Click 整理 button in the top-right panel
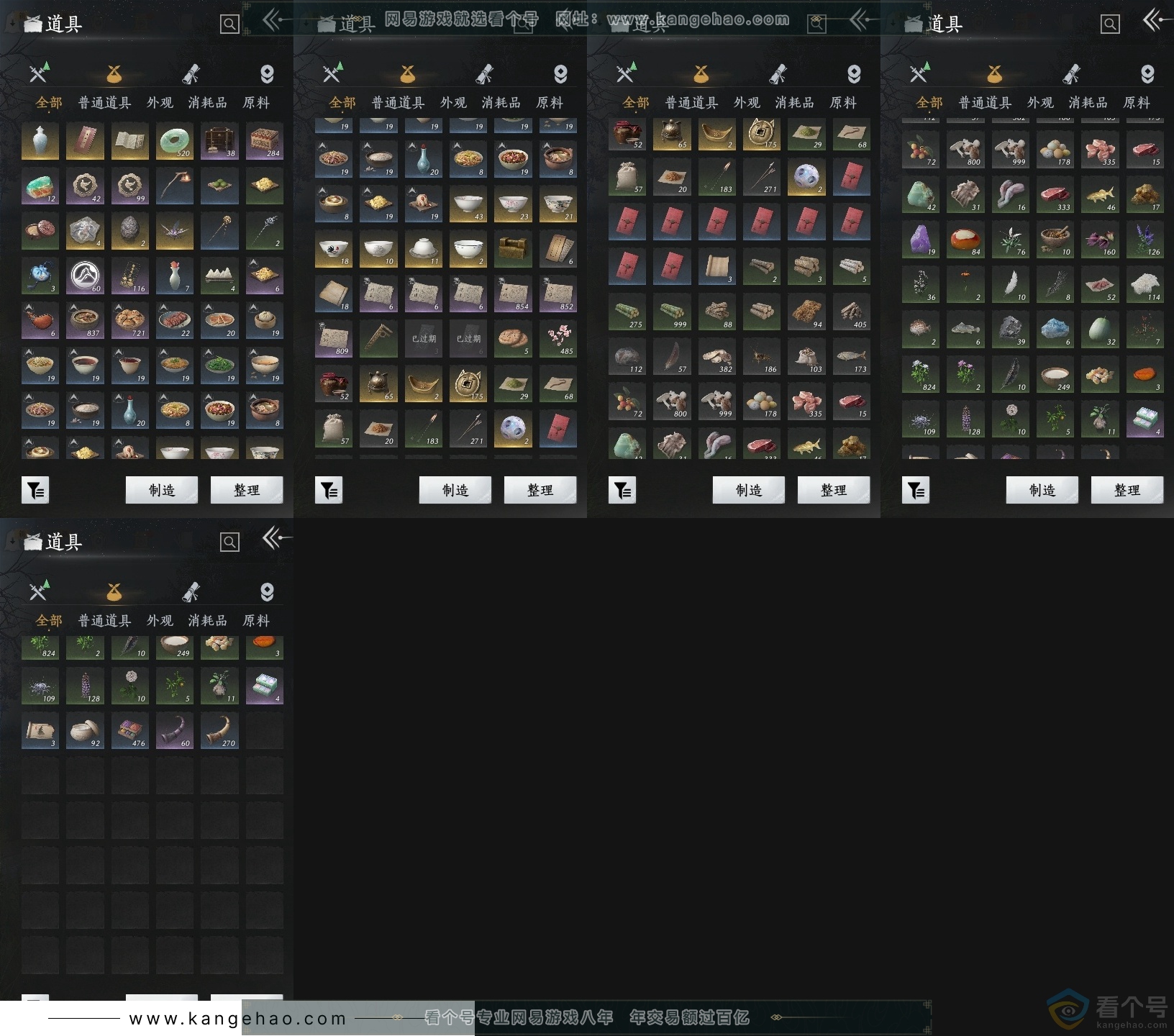Viewport: 1174px width, 1036px height. (1127, 490)
